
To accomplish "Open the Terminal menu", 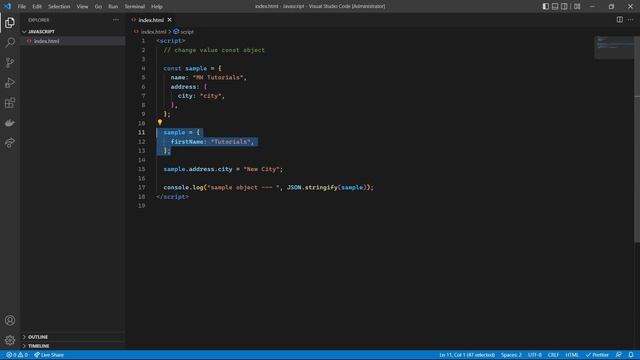I will coord(135,6).
